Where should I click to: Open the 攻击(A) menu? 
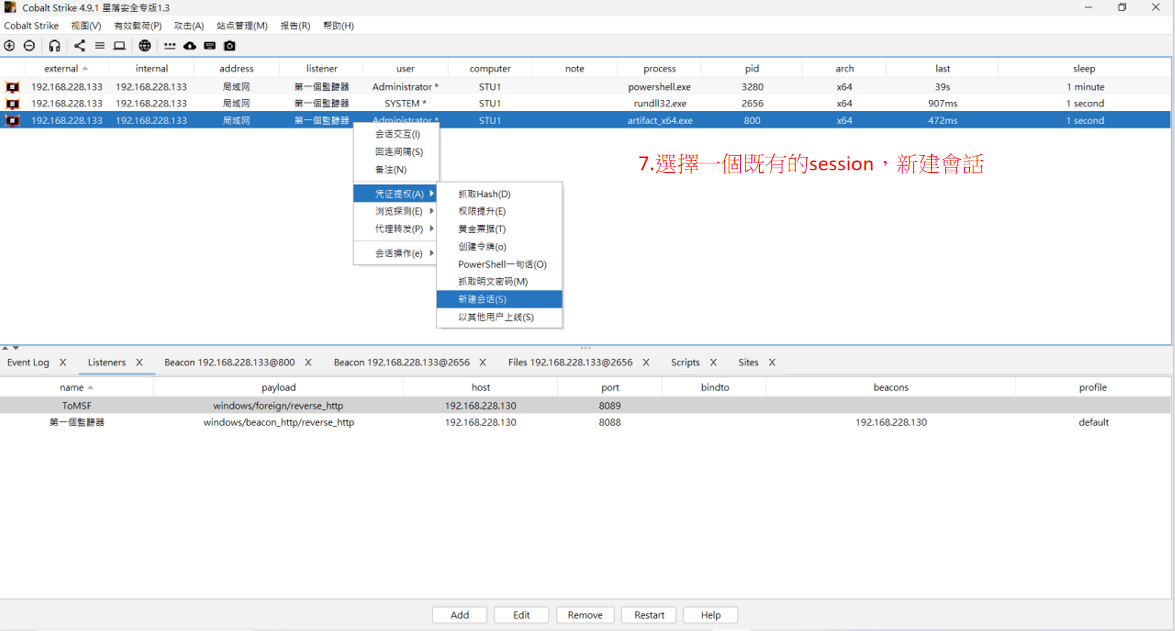[x=189, y=25]
